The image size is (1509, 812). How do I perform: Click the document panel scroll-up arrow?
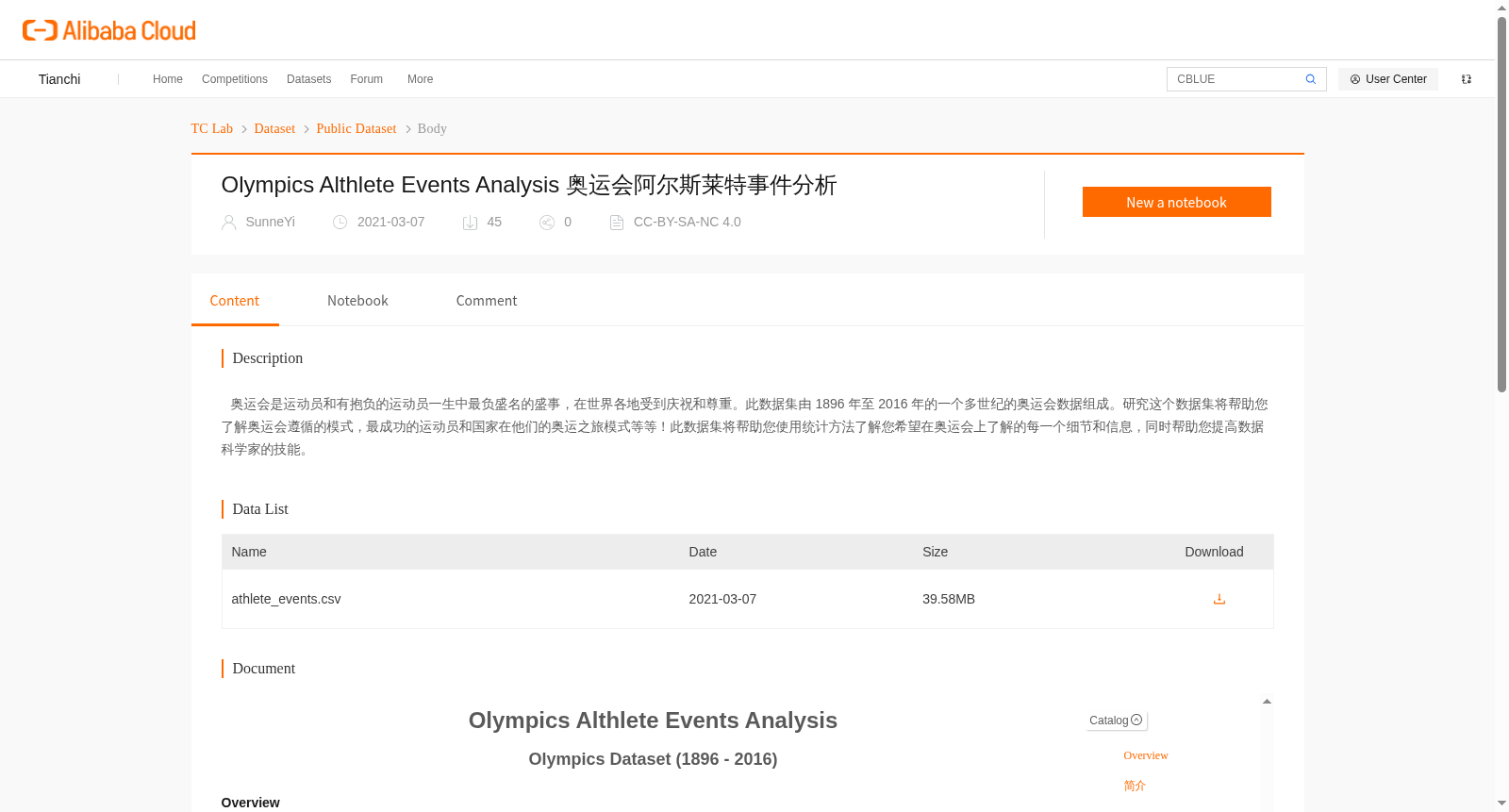pyautogui.click(x=1267, y=701)
